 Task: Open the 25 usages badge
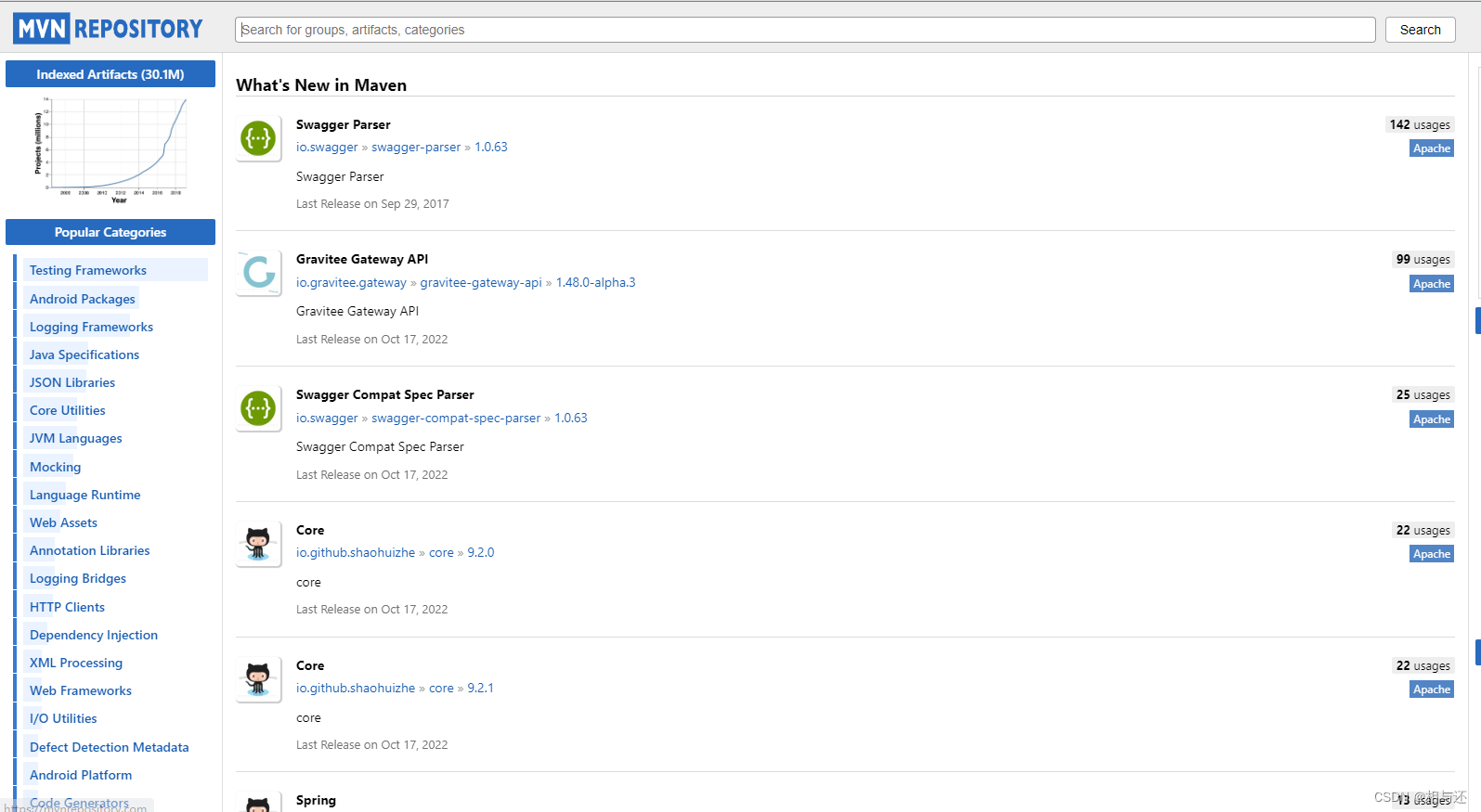coord(1423,394)
